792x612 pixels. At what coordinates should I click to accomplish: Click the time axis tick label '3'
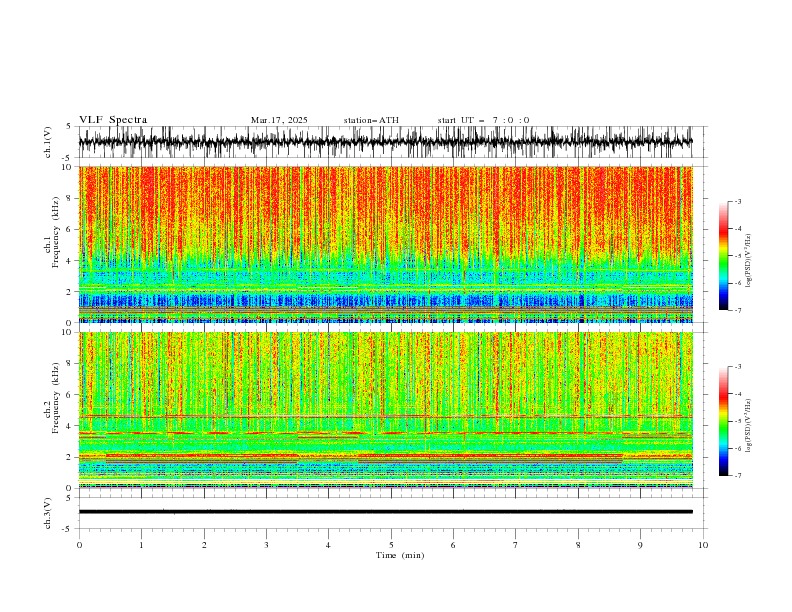[x=266, y=545]
